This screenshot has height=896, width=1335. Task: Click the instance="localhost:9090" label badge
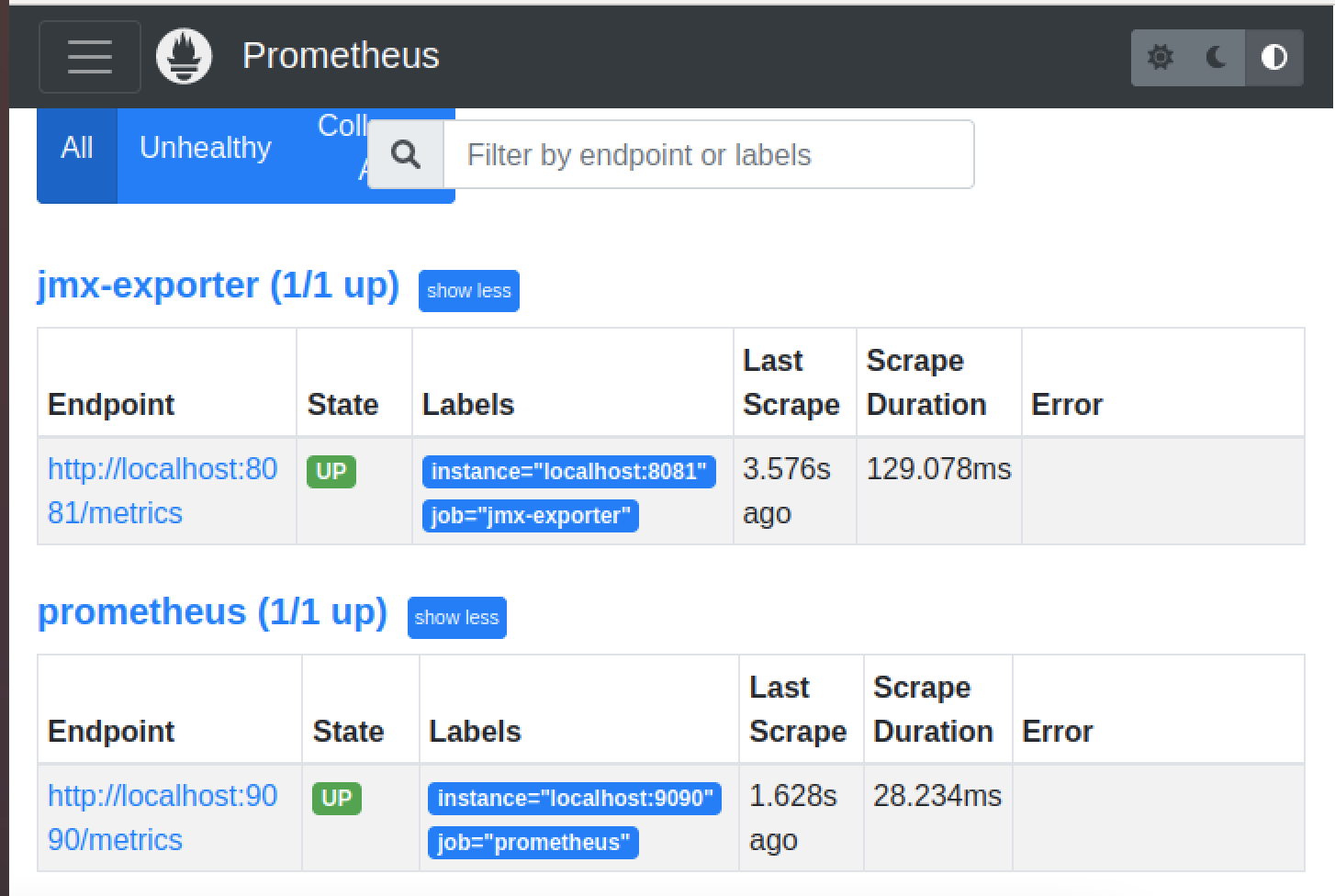click(x=575, y=799)
